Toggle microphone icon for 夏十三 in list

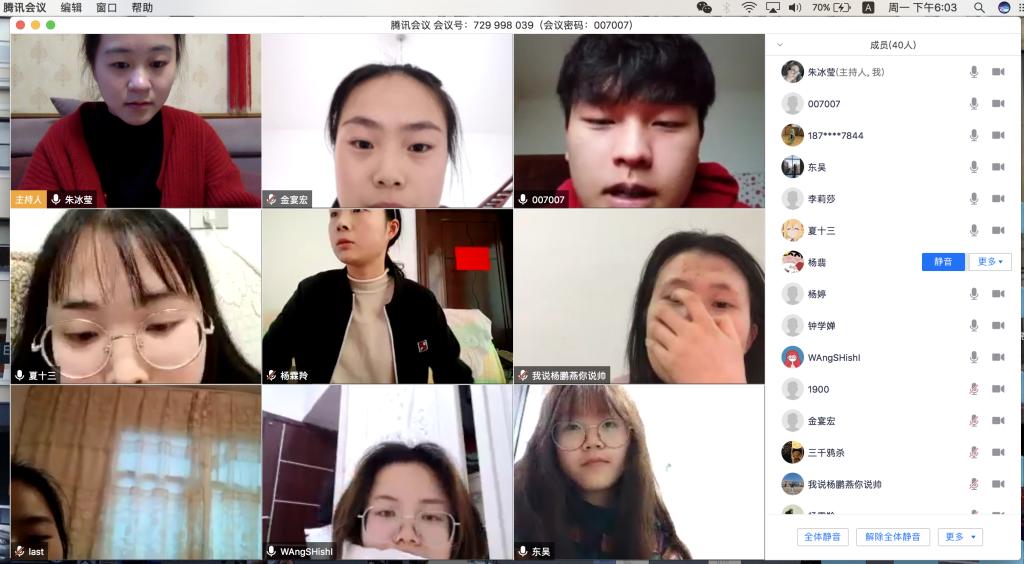[x=974, y=230]
